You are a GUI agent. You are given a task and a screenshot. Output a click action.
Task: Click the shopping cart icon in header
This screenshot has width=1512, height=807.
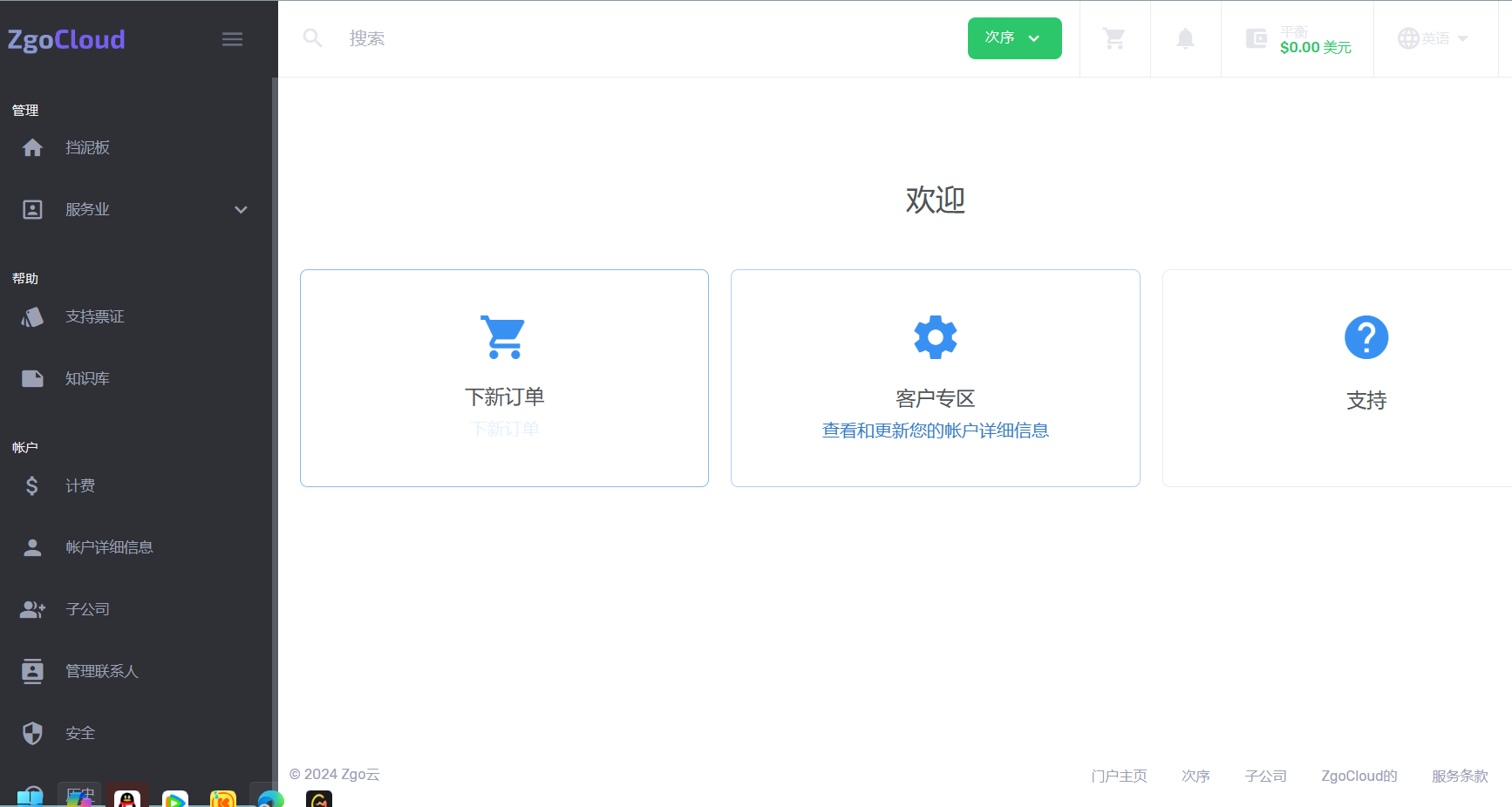(x=1114, y=38)
